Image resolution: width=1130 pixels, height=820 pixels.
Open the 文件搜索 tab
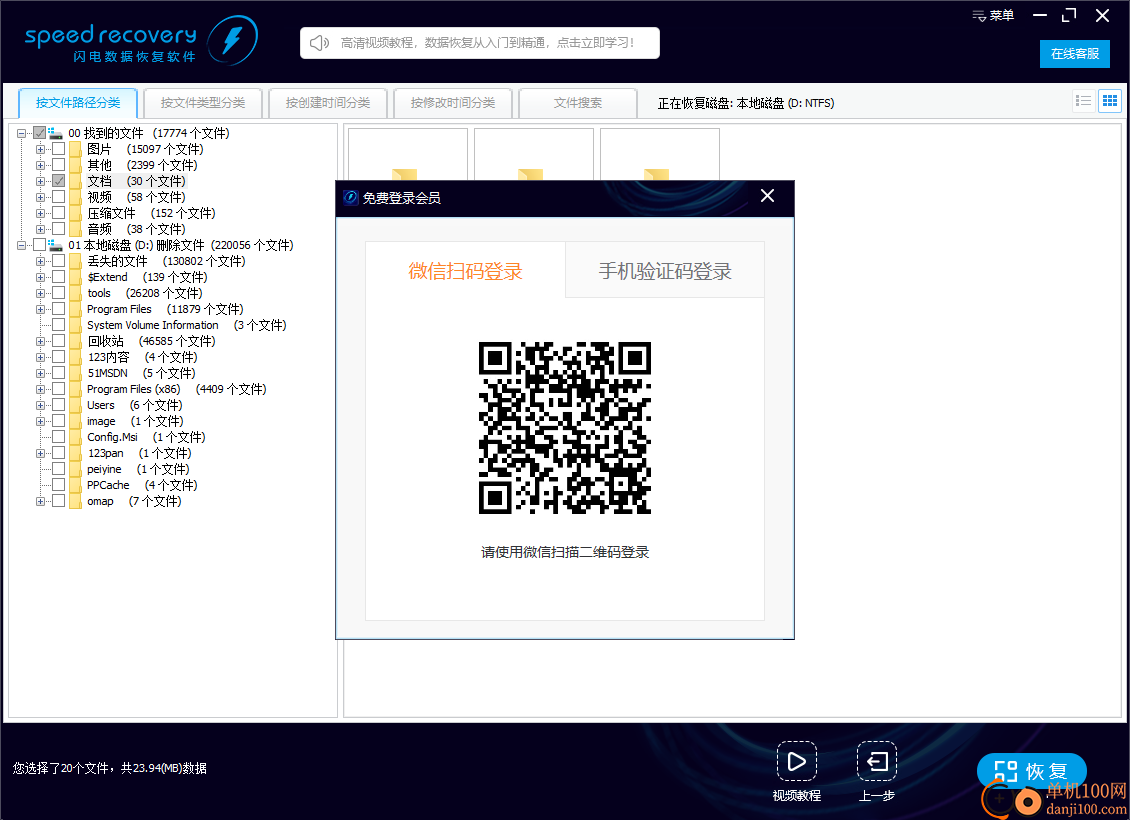578,103
